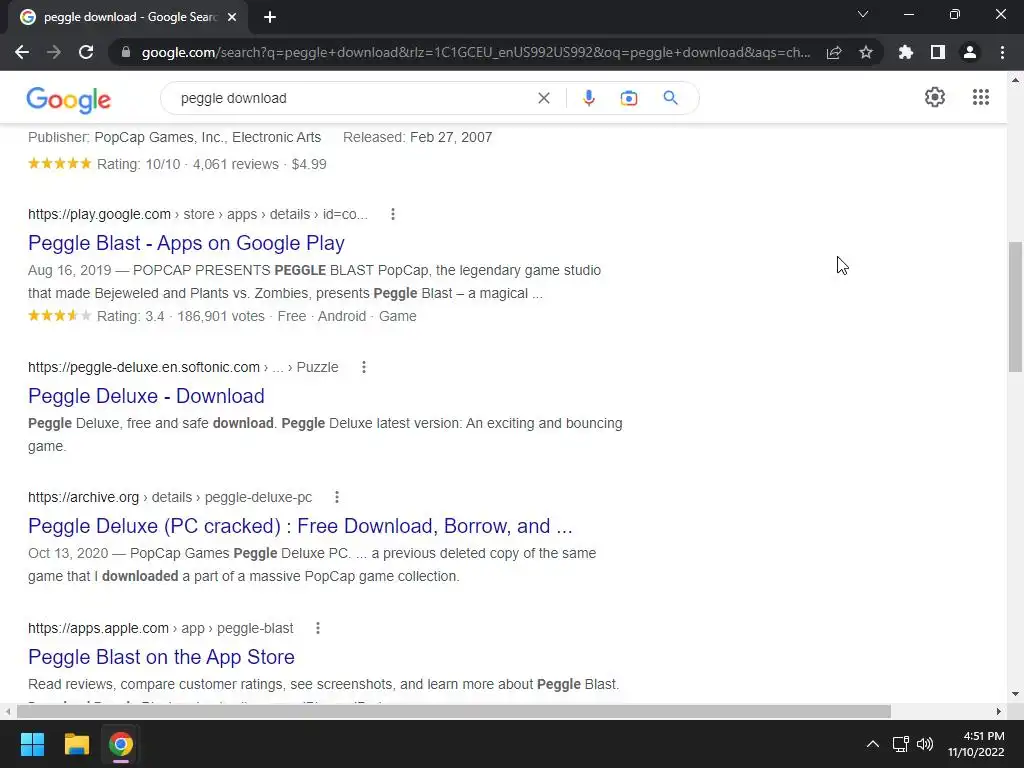Open Chrome profile avatar
This screenshot has height=768, width=1024.
pyautogui.click(x=970, y=52)
